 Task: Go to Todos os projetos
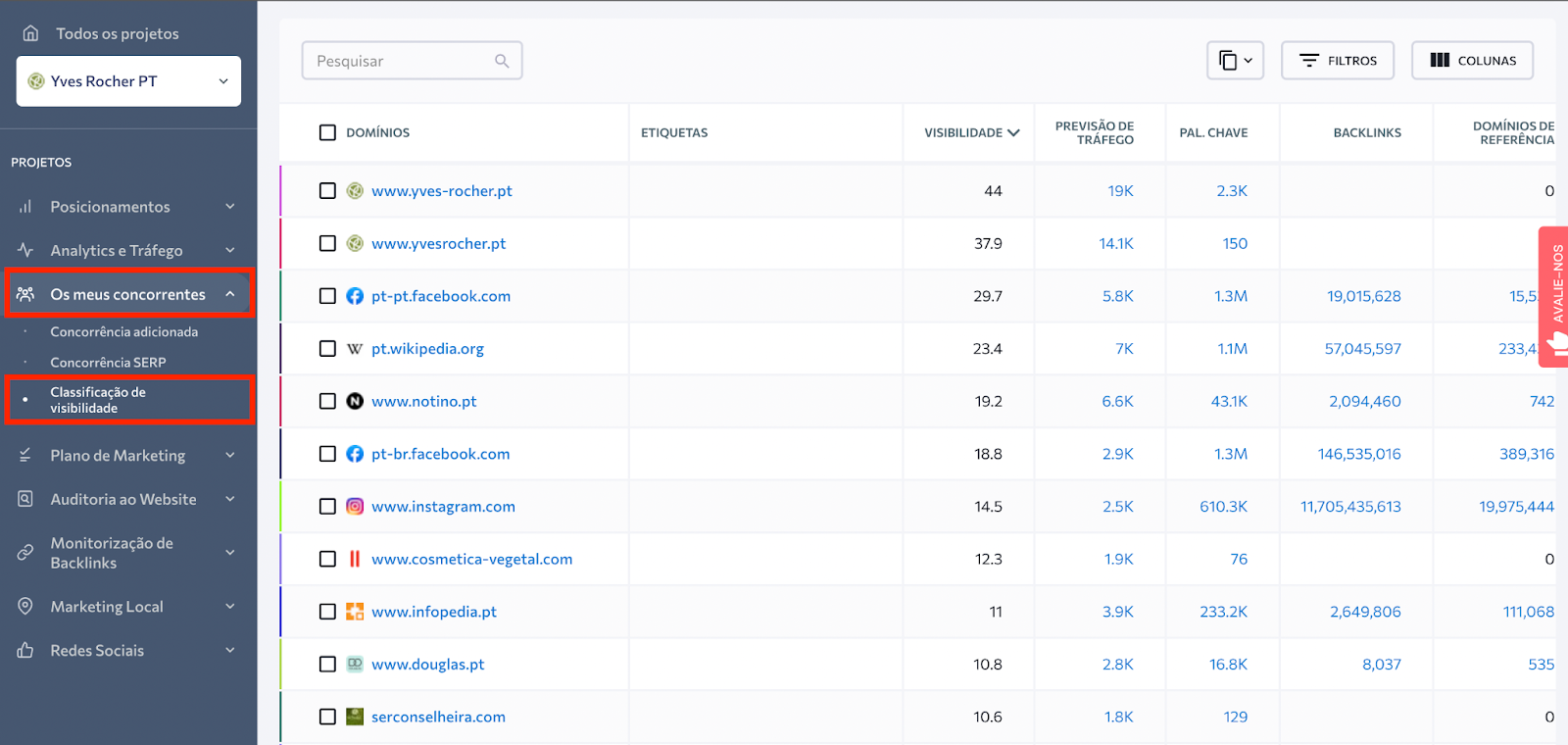tap(118, 33)
